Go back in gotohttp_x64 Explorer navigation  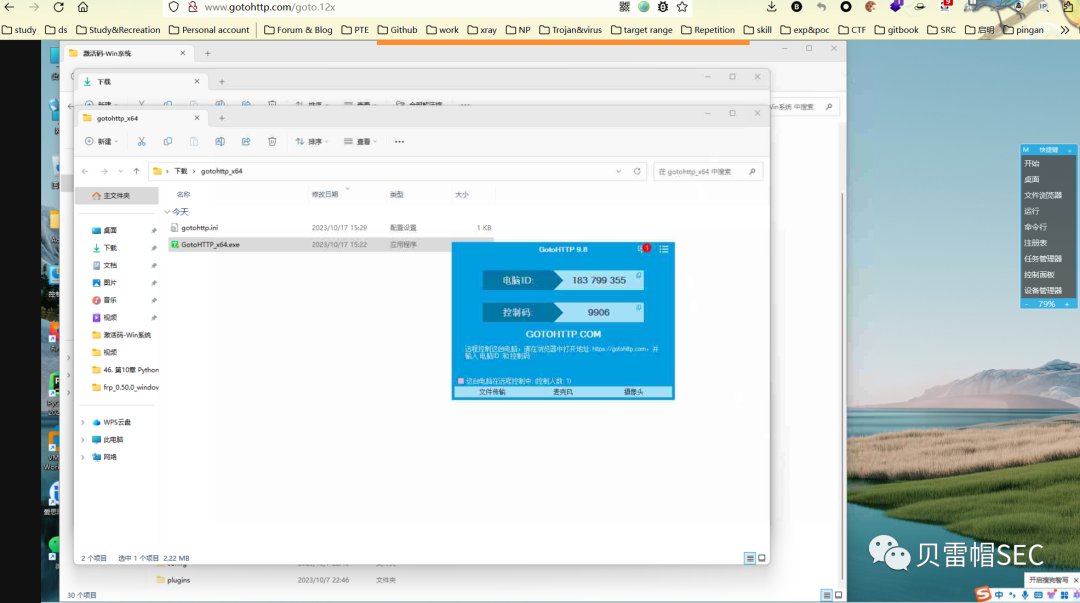(85, 171)
